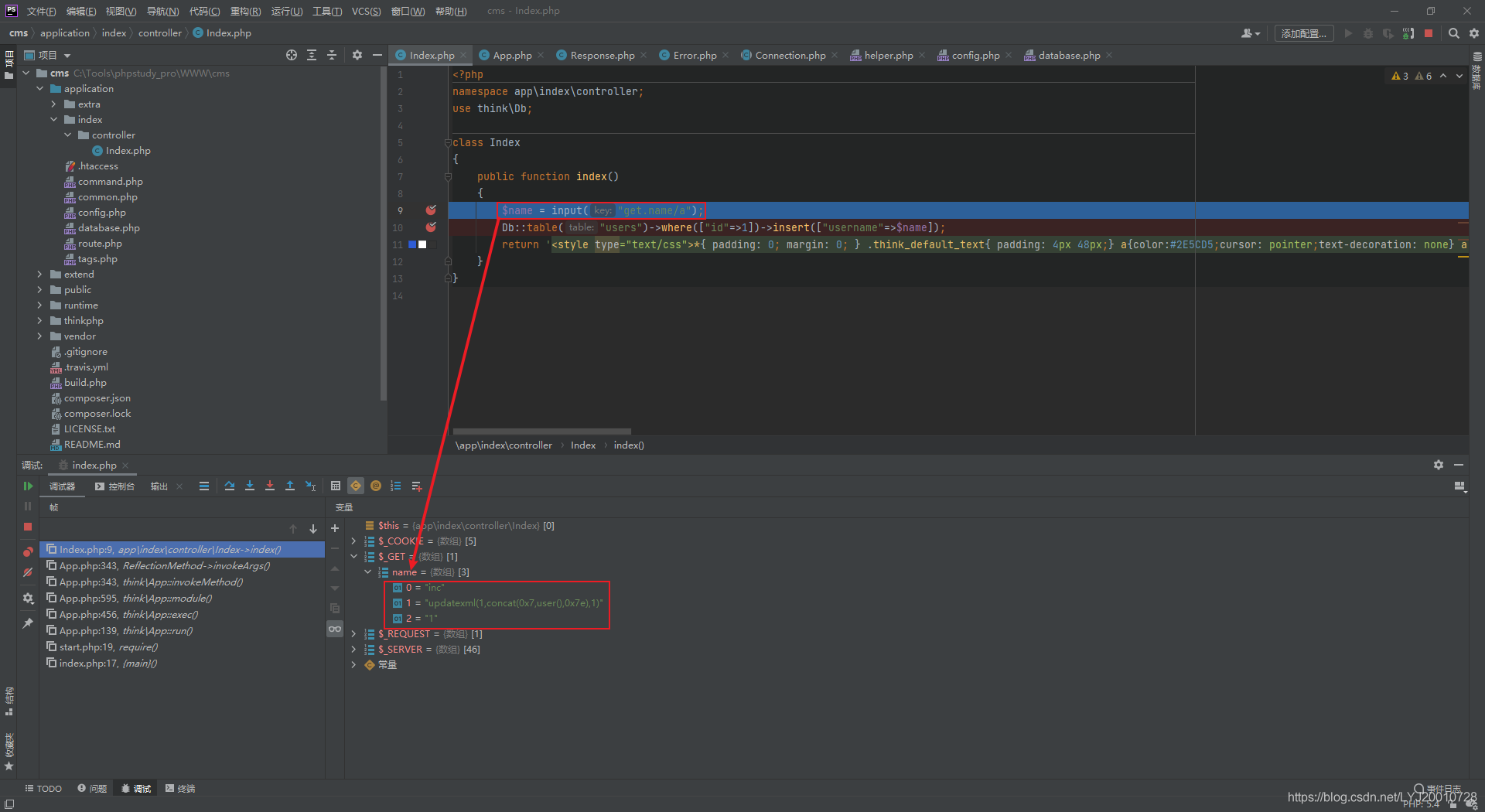The height and width of the screenshot is (812, 1485).
Task: Open the VCS(S) menu
Action: tap(366, 11)
